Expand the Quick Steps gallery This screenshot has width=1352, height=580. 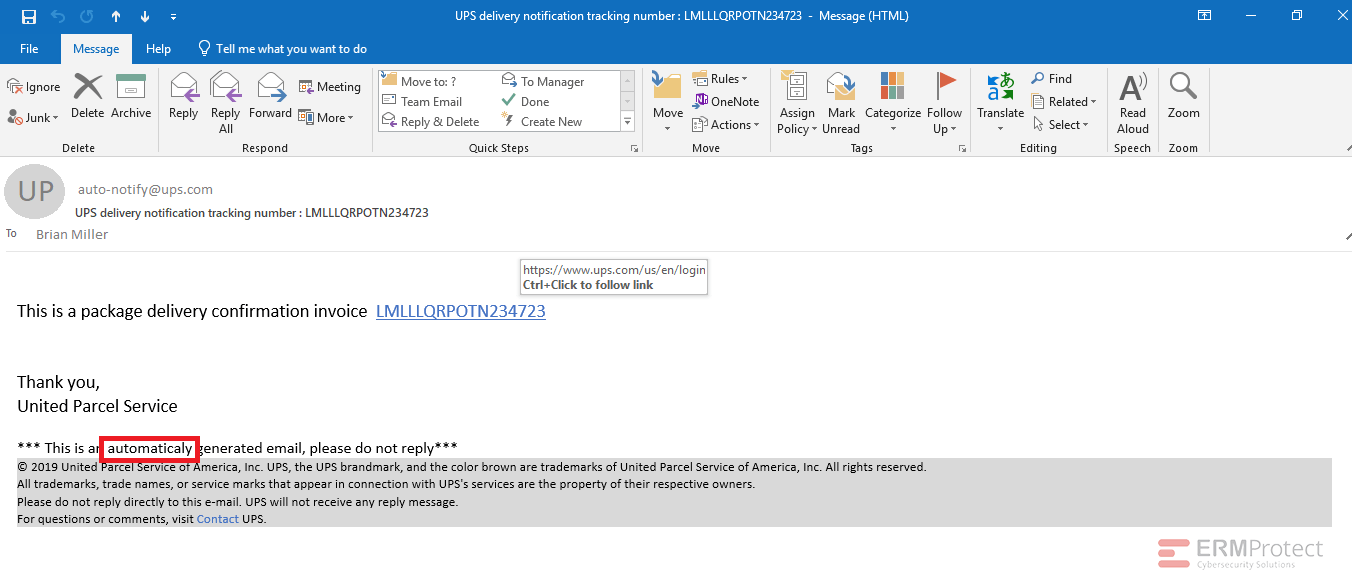628,122
